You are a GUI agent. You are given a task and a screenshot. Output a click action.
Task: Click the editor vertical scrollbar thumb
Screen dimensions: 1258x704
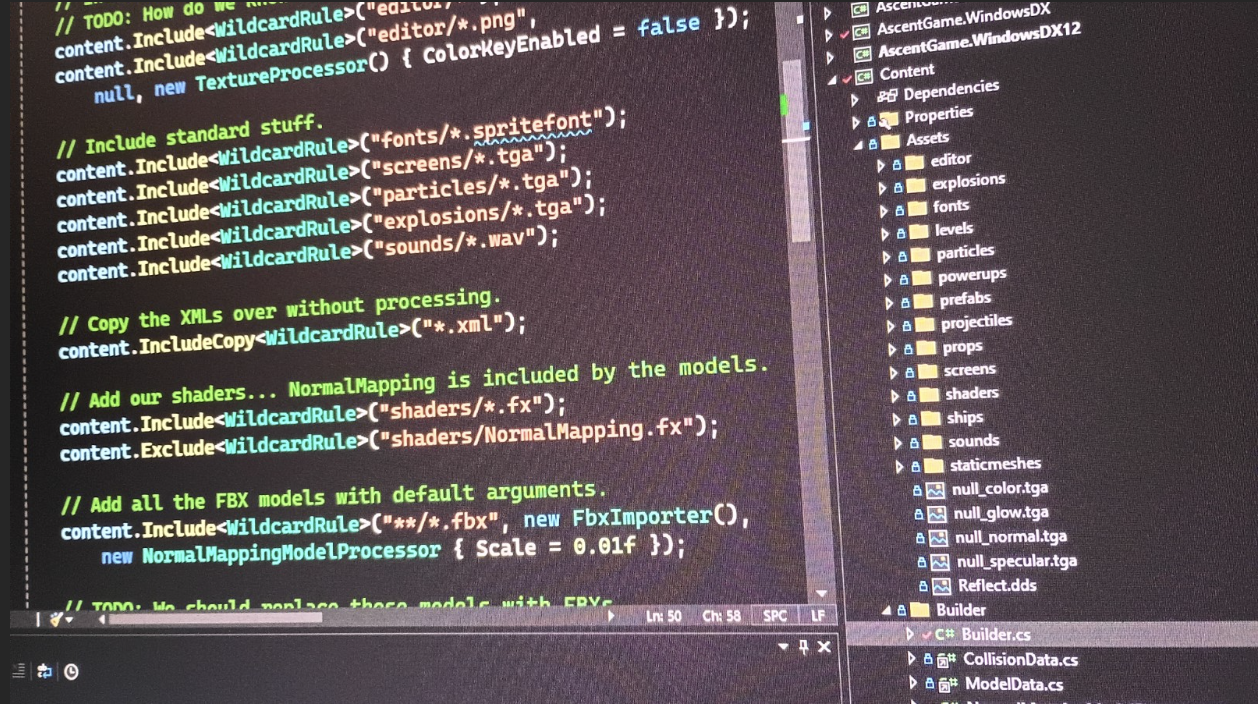(796, 150)
